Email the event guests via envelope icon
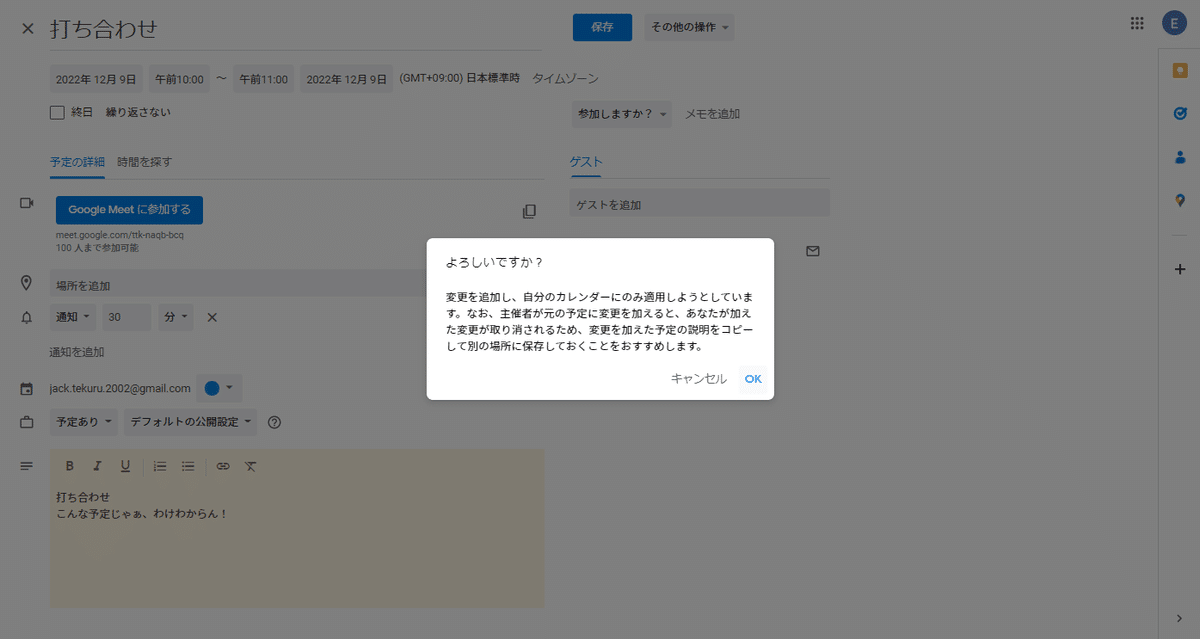 point(813,251)
